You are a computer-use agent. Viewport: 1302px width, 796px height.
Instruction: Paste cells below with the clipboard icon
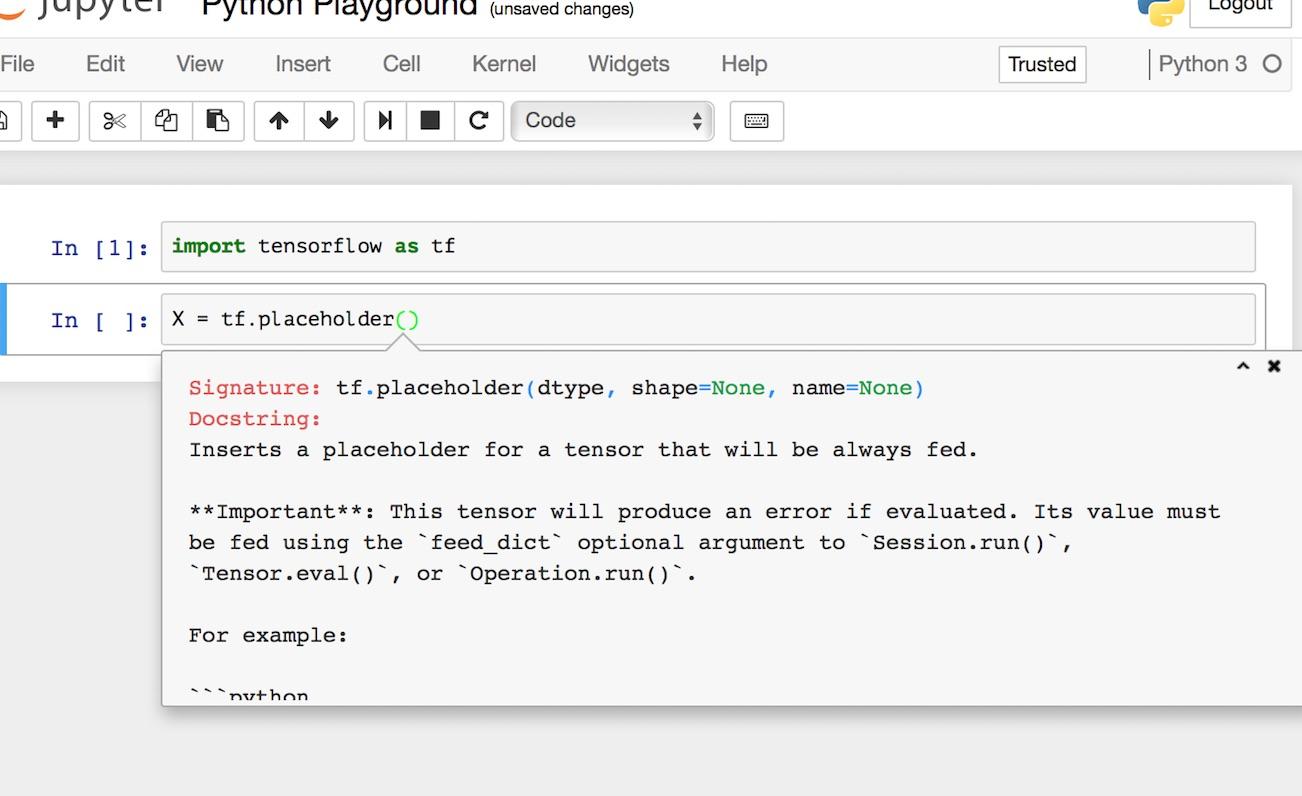point(217,121)
